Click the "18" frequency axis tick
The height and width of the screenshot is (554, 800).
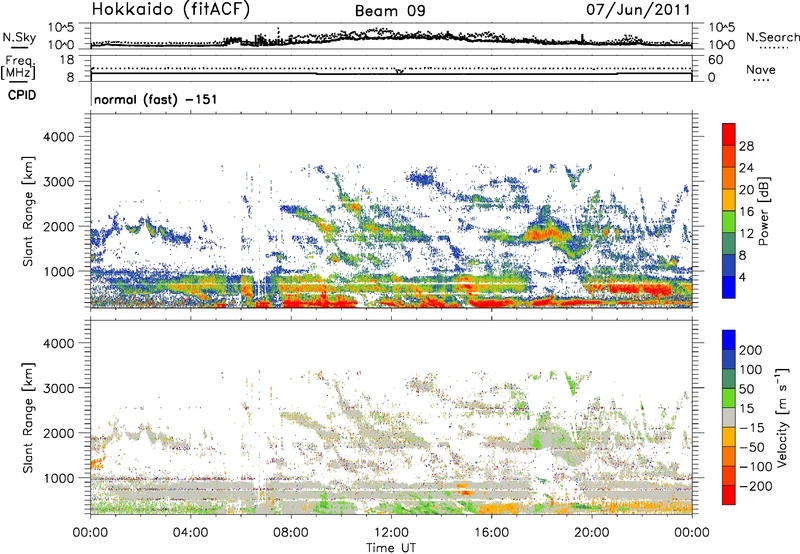67,60
